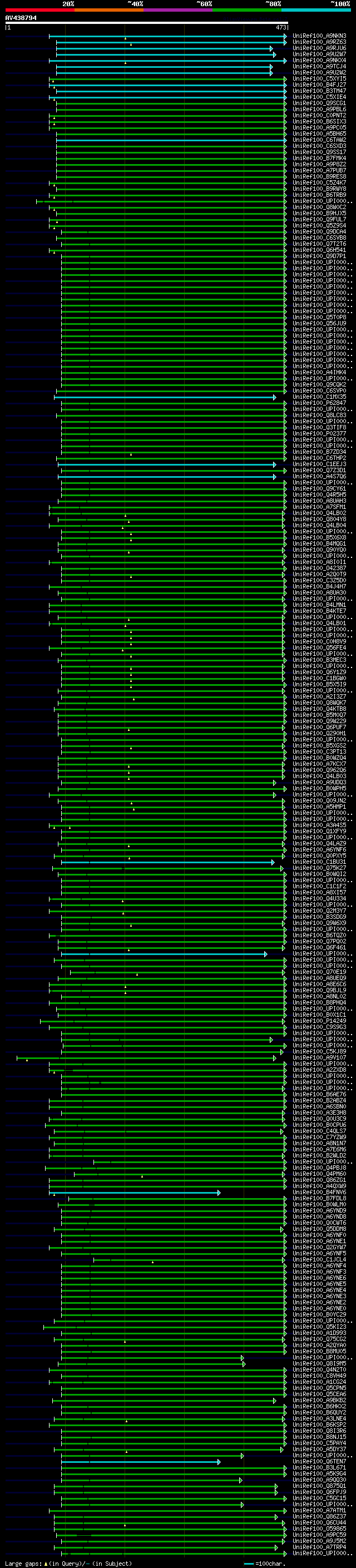Image resolution: width=356 pixels, height=1568 pixels.
Task: Click the white query sequence ruler bar
Action: coord(147,22)
